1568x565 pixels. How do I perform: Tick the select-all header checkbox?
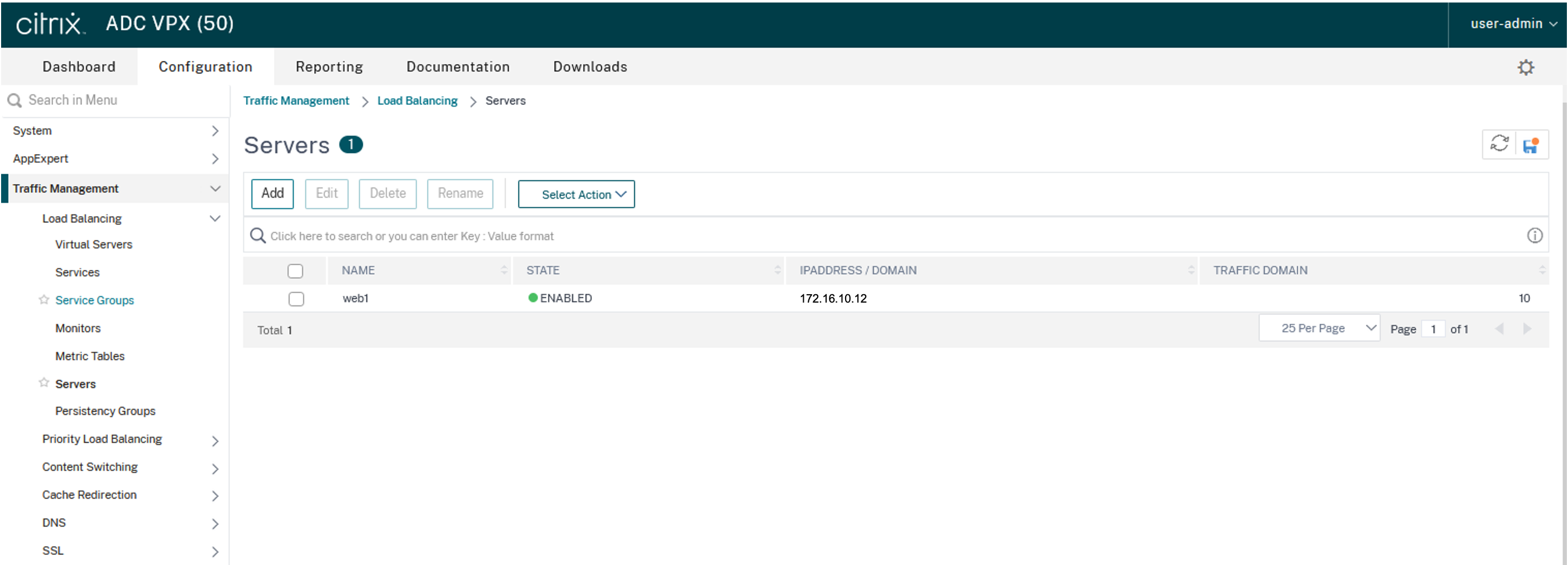tap(295, 271)
